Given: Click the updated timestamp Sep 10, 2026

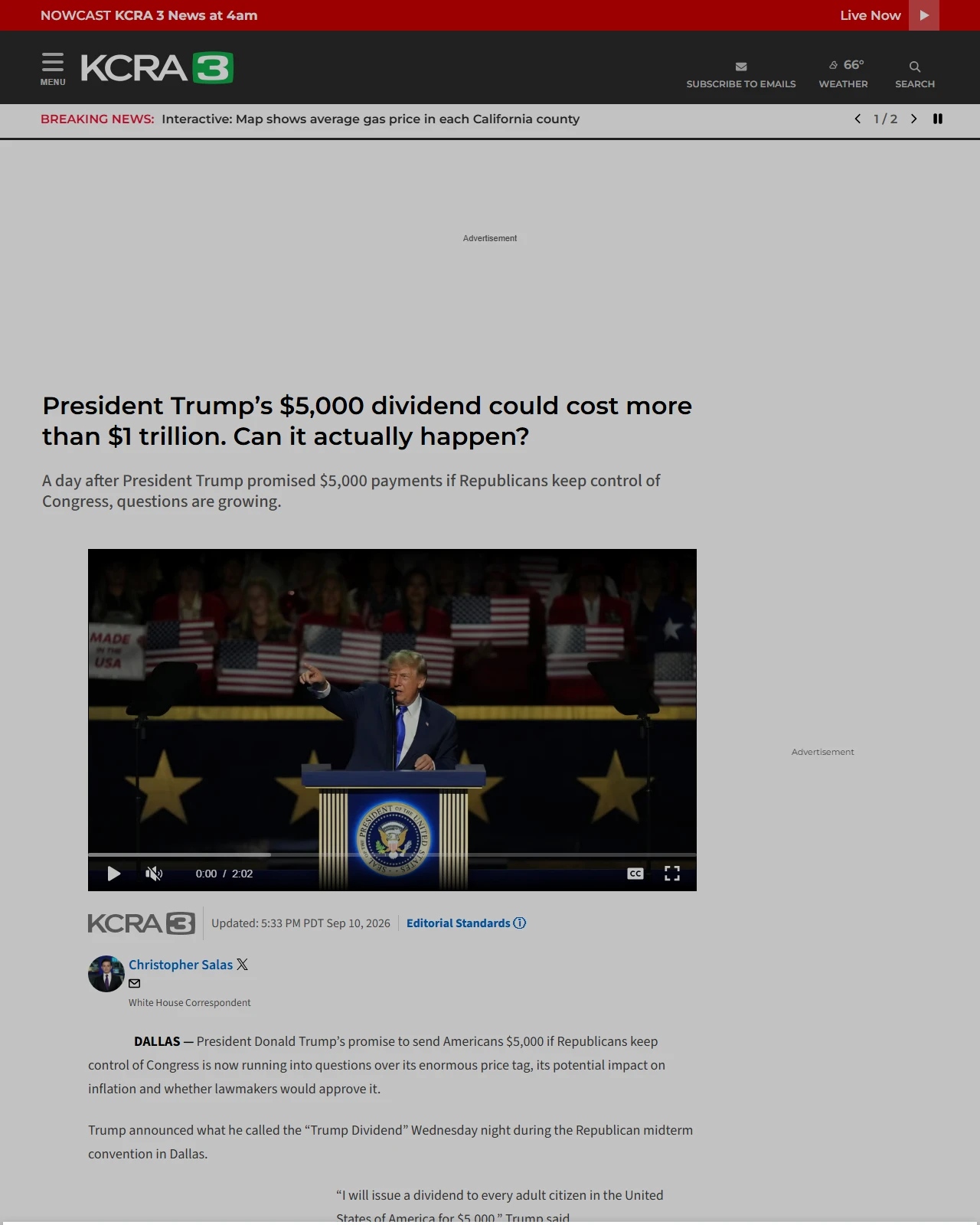Looking at the screenshot, I should pyautogui.click(x=301, y=923).
